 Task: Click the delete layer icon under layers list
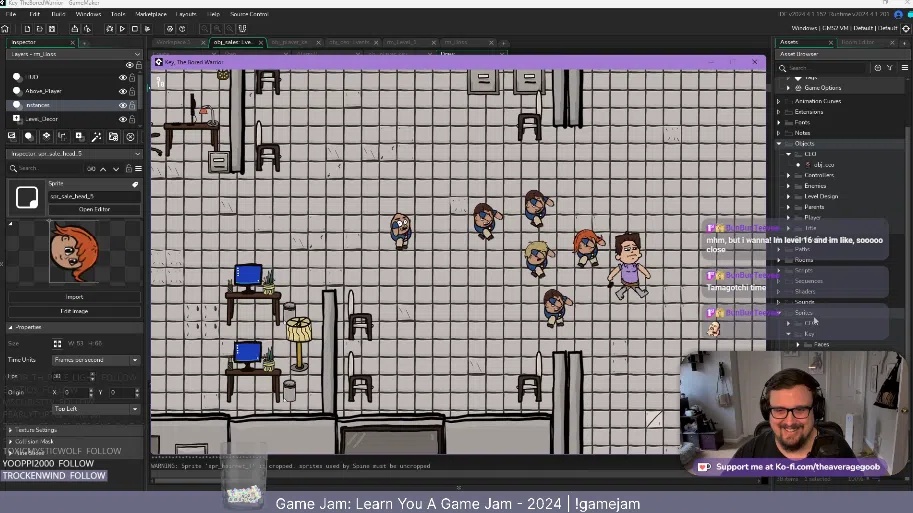tap(130, 136)
